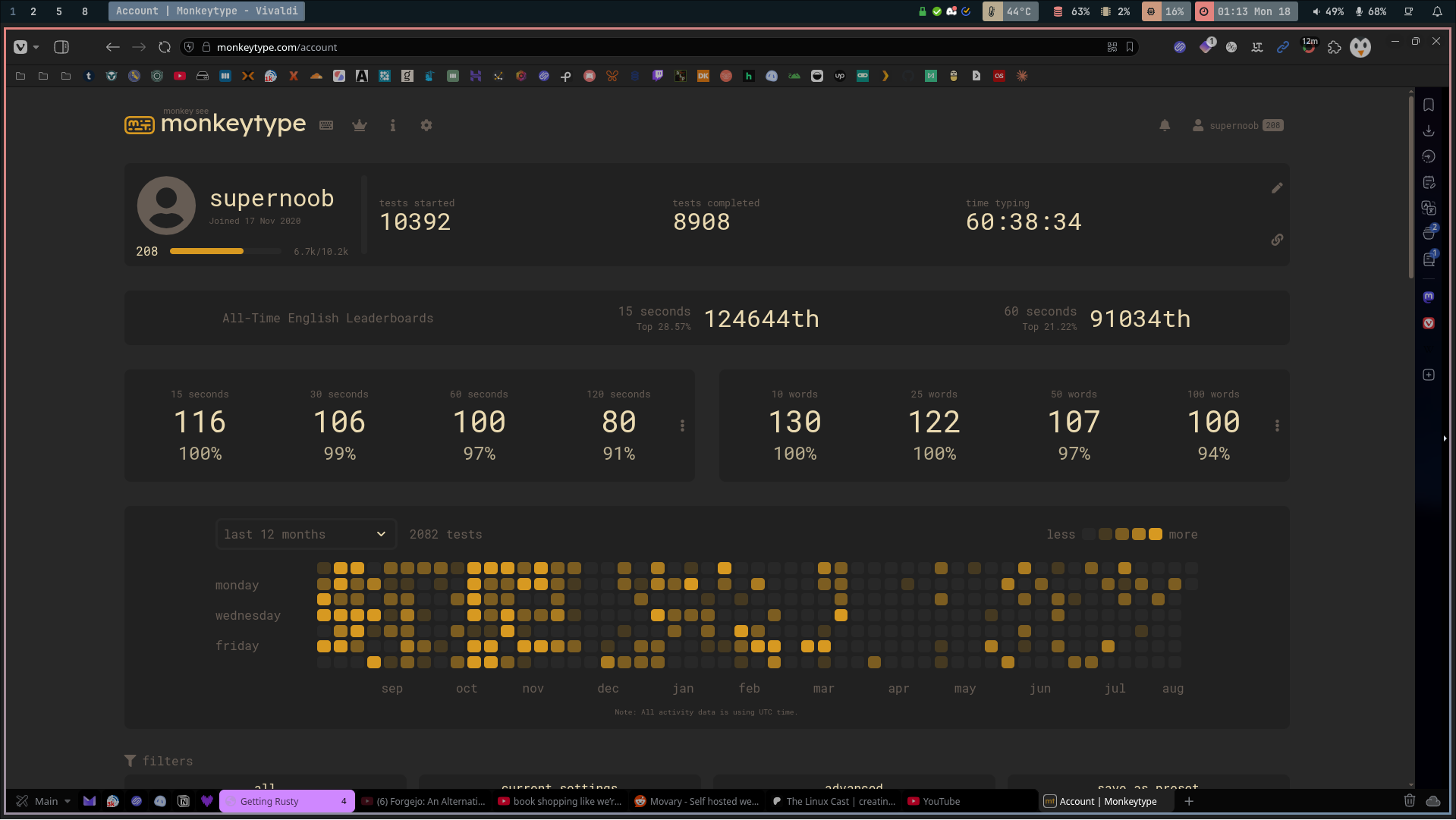1456x820 pixels.
Task: Open the last 12 months dropdown
Action: pyautogui.click(x=306, y=534)
